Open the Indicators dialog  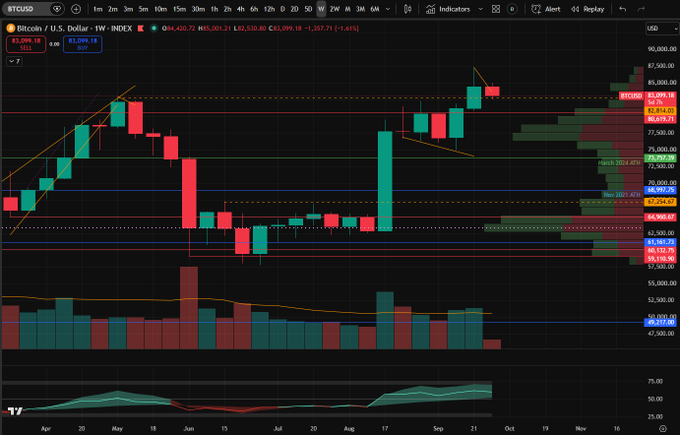click(448, 9)
